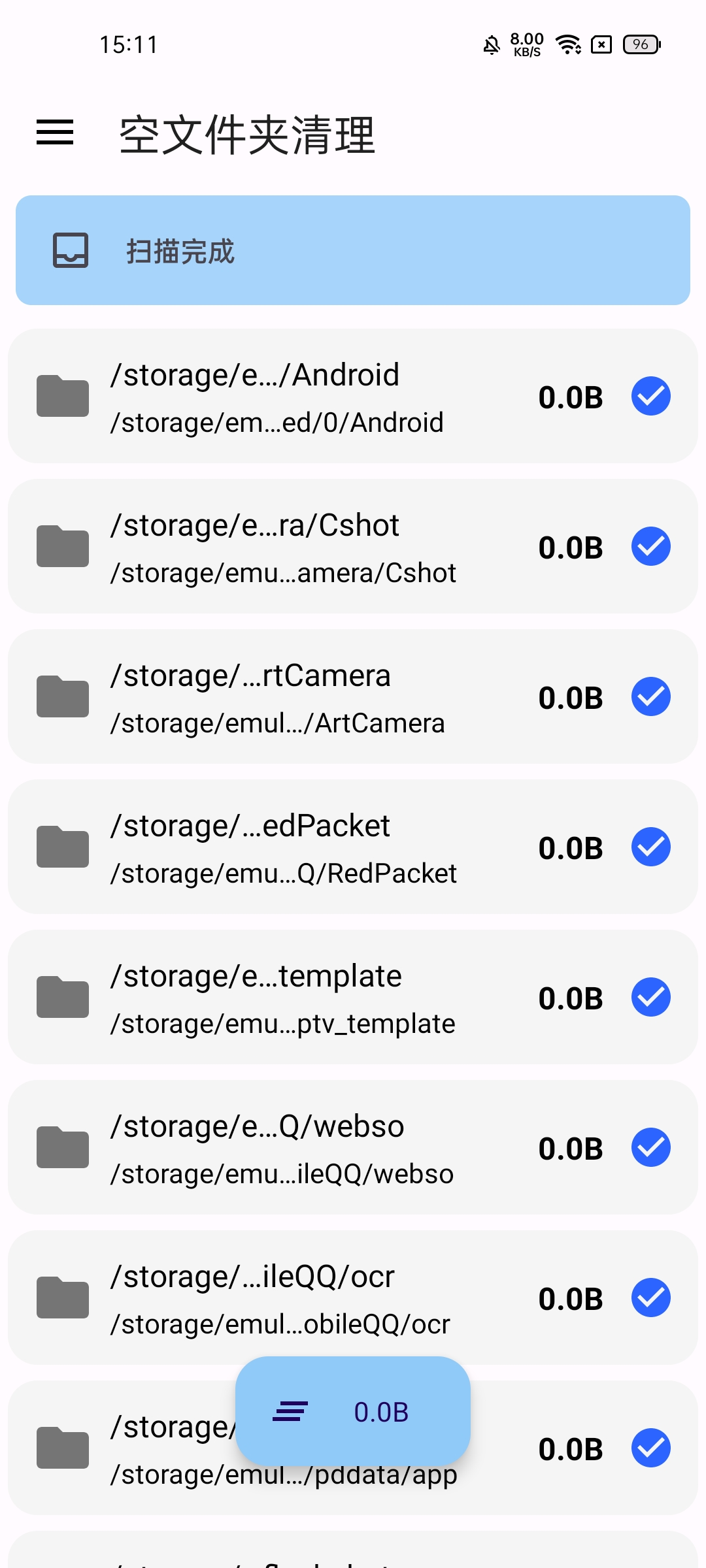Tap the wifi status bar icon
The height and width of the screenshot is (1568, 706).
[x=568, y=44]
